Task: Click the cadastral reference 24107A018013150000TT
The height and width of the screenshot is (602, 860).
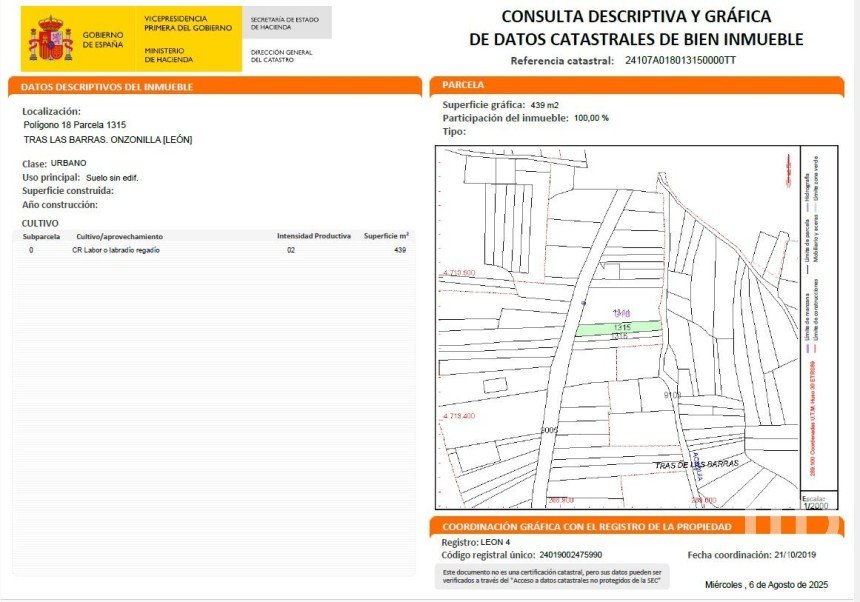Action: click(679, 61)
